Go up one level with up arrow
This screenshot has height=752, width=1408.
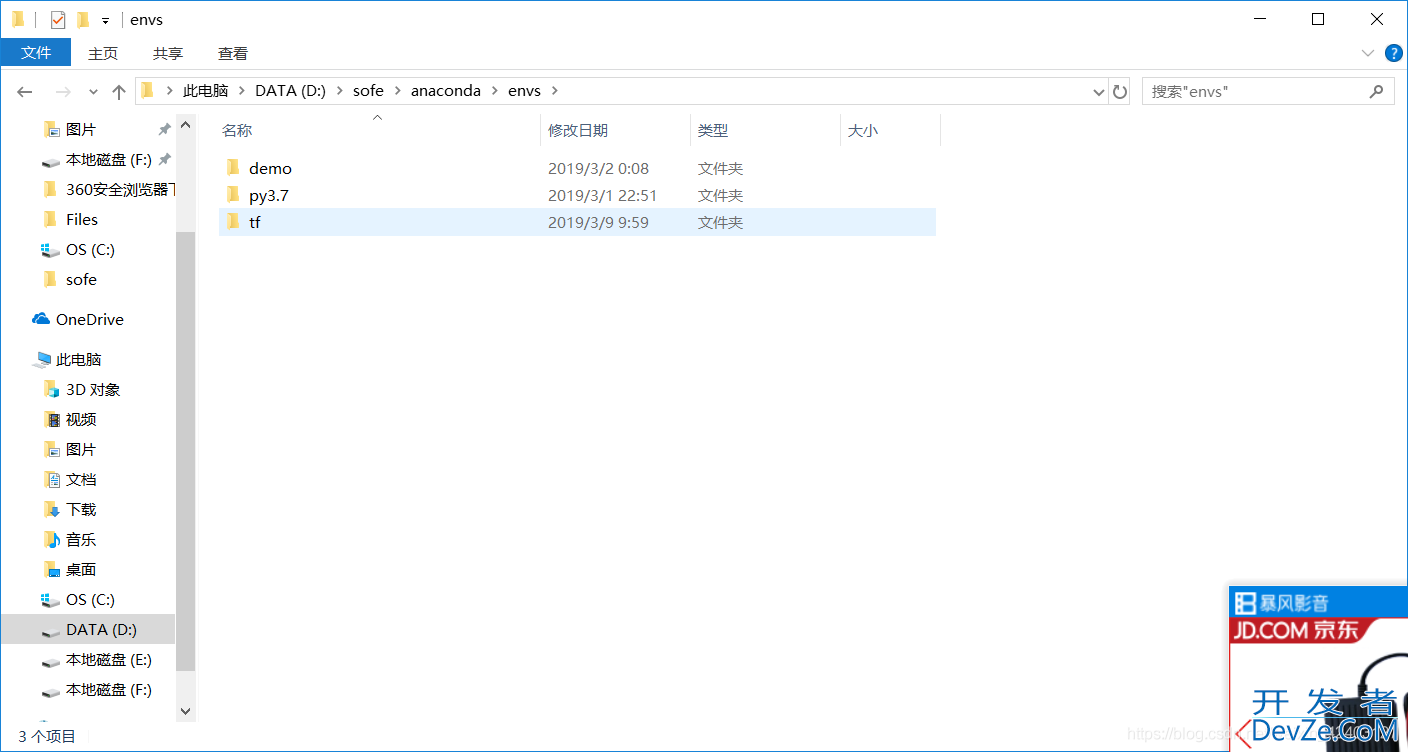tap(119, 91)
